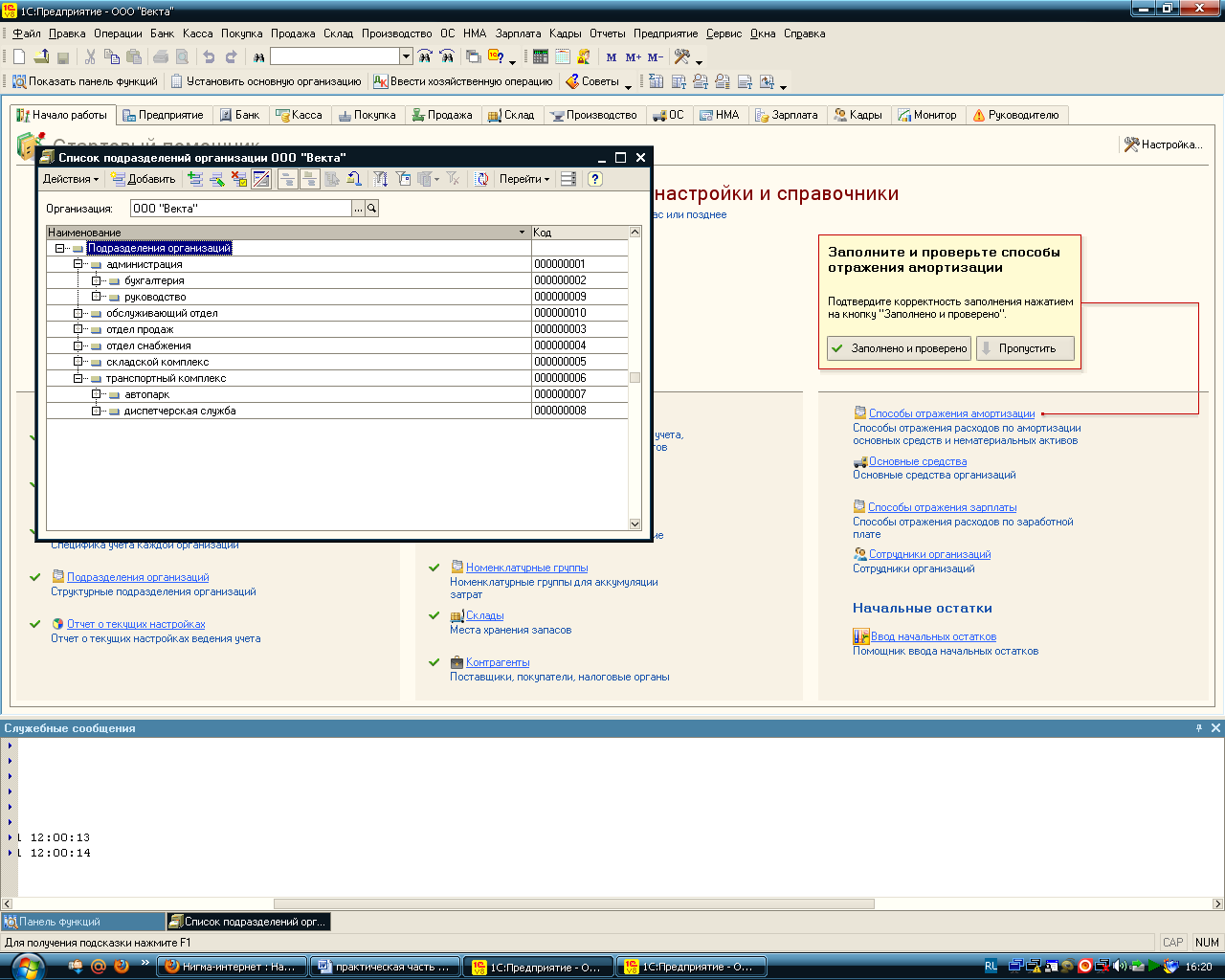Screen dimensions: 1225x980
Task: Open практическая часть taskbar item
Action: pos(386,967)
